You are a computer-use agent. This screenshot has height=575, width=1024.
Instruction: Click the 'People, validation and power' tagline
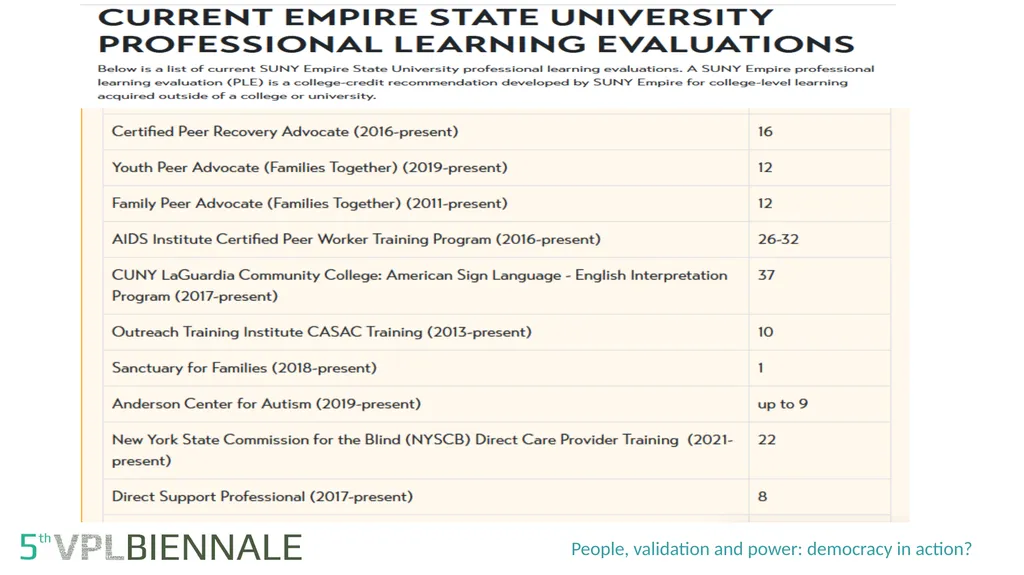point(771,549)
